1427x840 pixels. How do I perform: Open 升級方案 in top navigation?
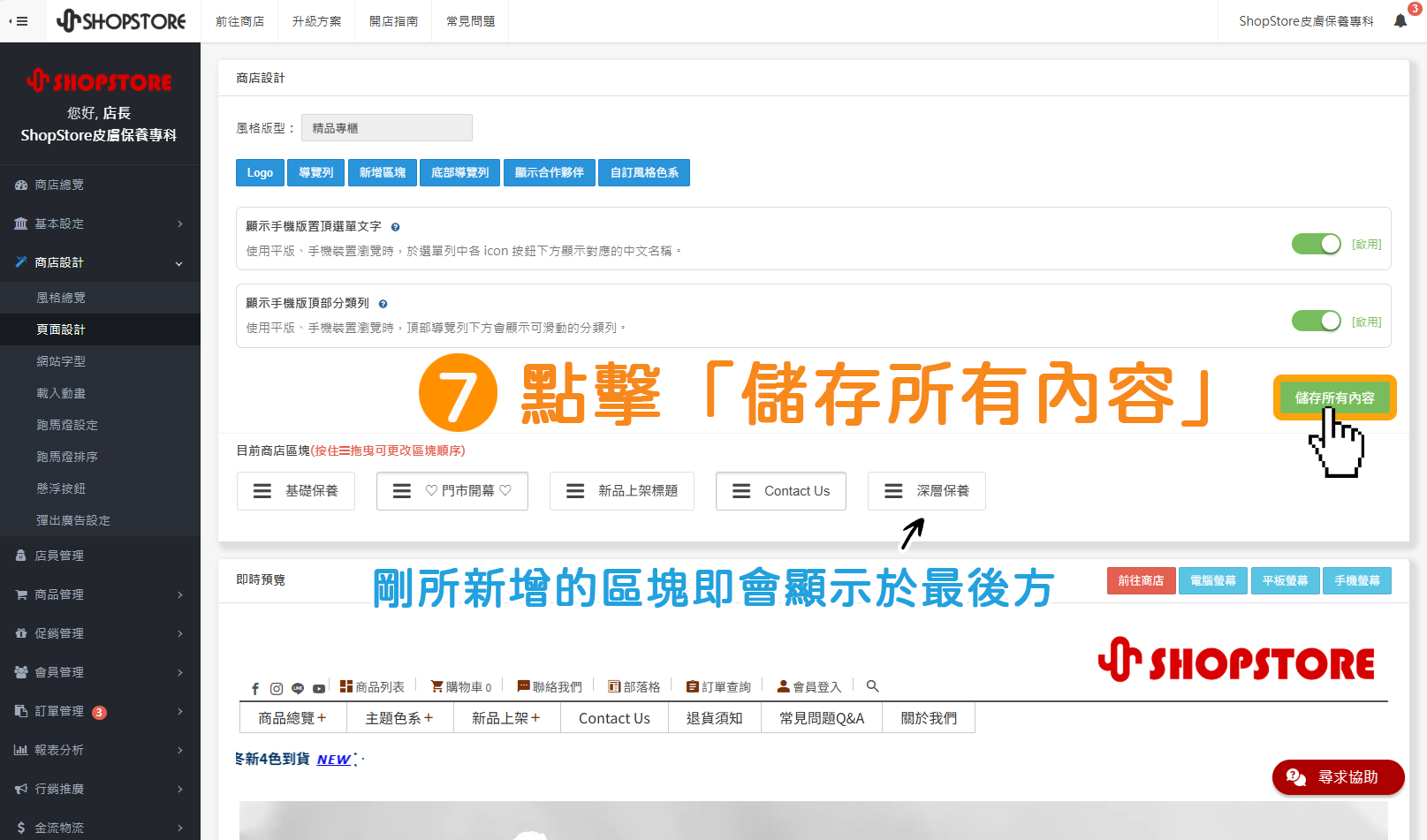tap(316, 21)
